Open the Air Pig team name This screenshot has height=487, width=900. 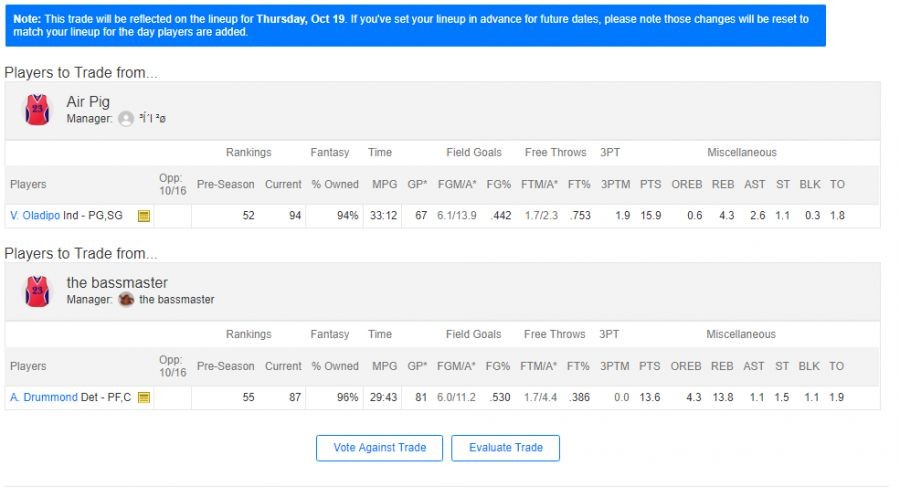click(88, 102)
